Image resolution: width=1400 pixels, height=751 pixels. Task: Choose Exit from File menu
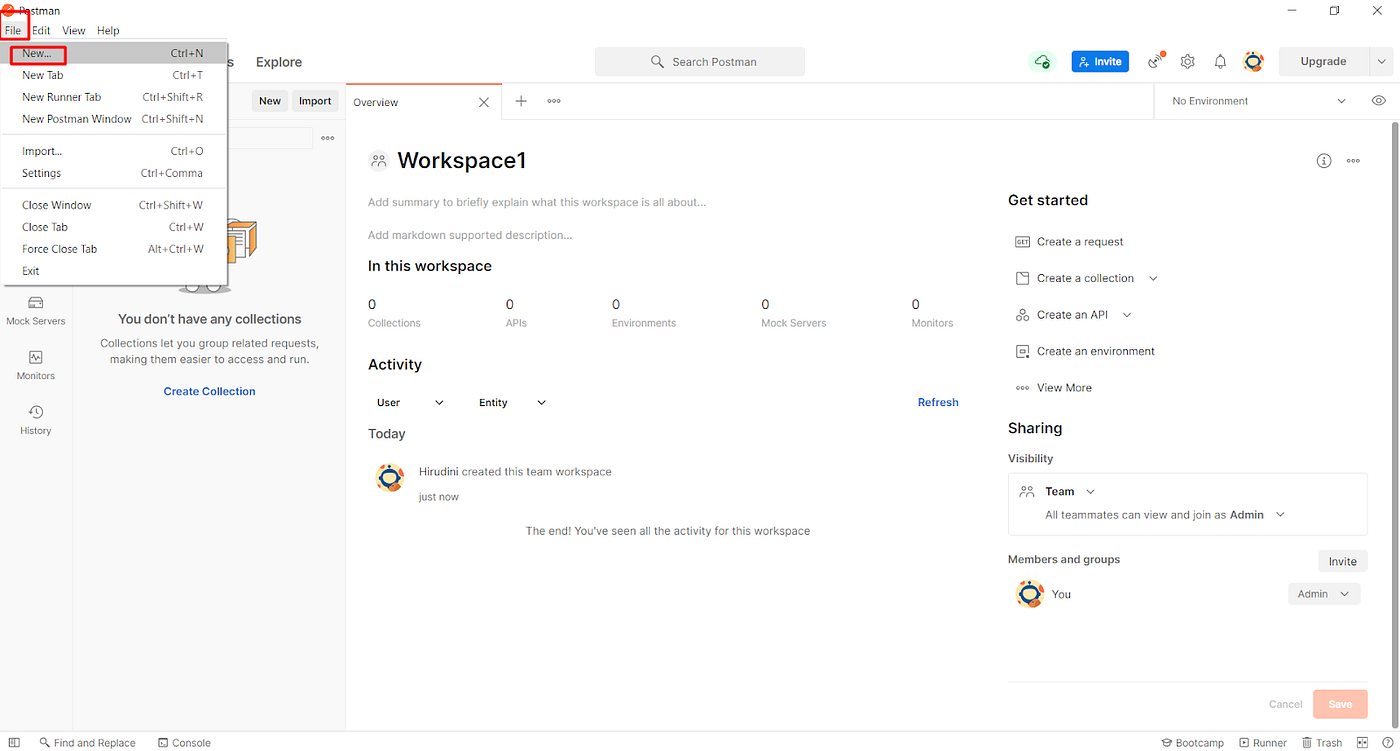point(114,271)
